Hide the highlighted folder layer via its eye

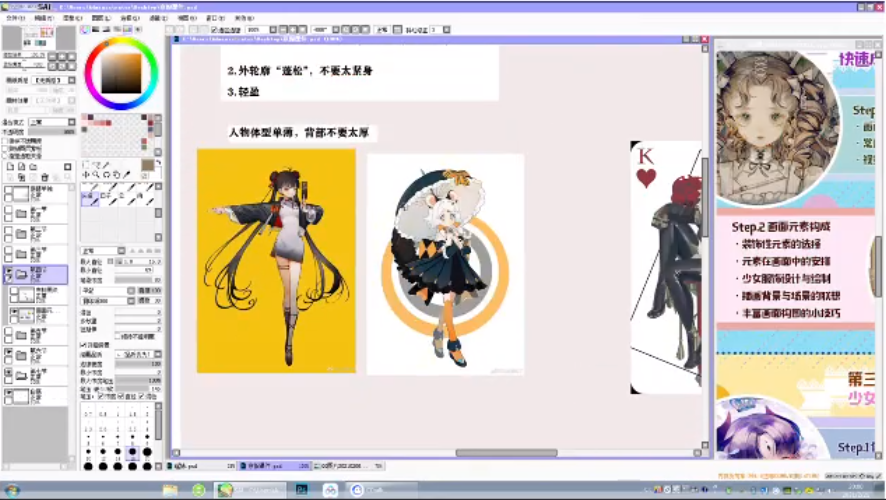click(9, 271)
